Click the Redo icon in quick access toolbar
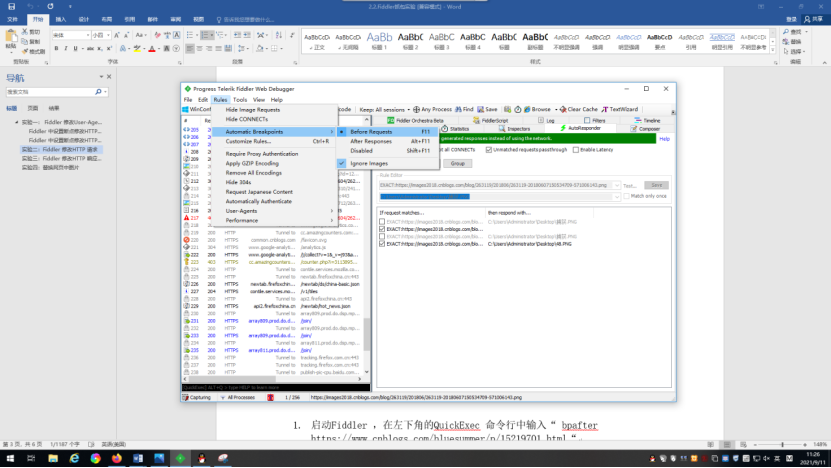This screenshot has width=831, height=468. [50, 6]
